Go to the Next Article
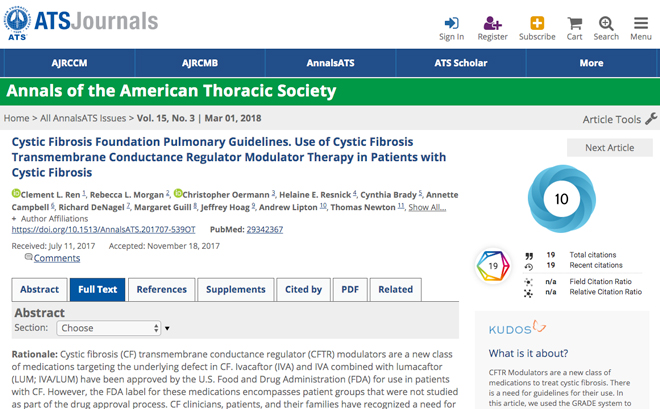 coord(609,148)
